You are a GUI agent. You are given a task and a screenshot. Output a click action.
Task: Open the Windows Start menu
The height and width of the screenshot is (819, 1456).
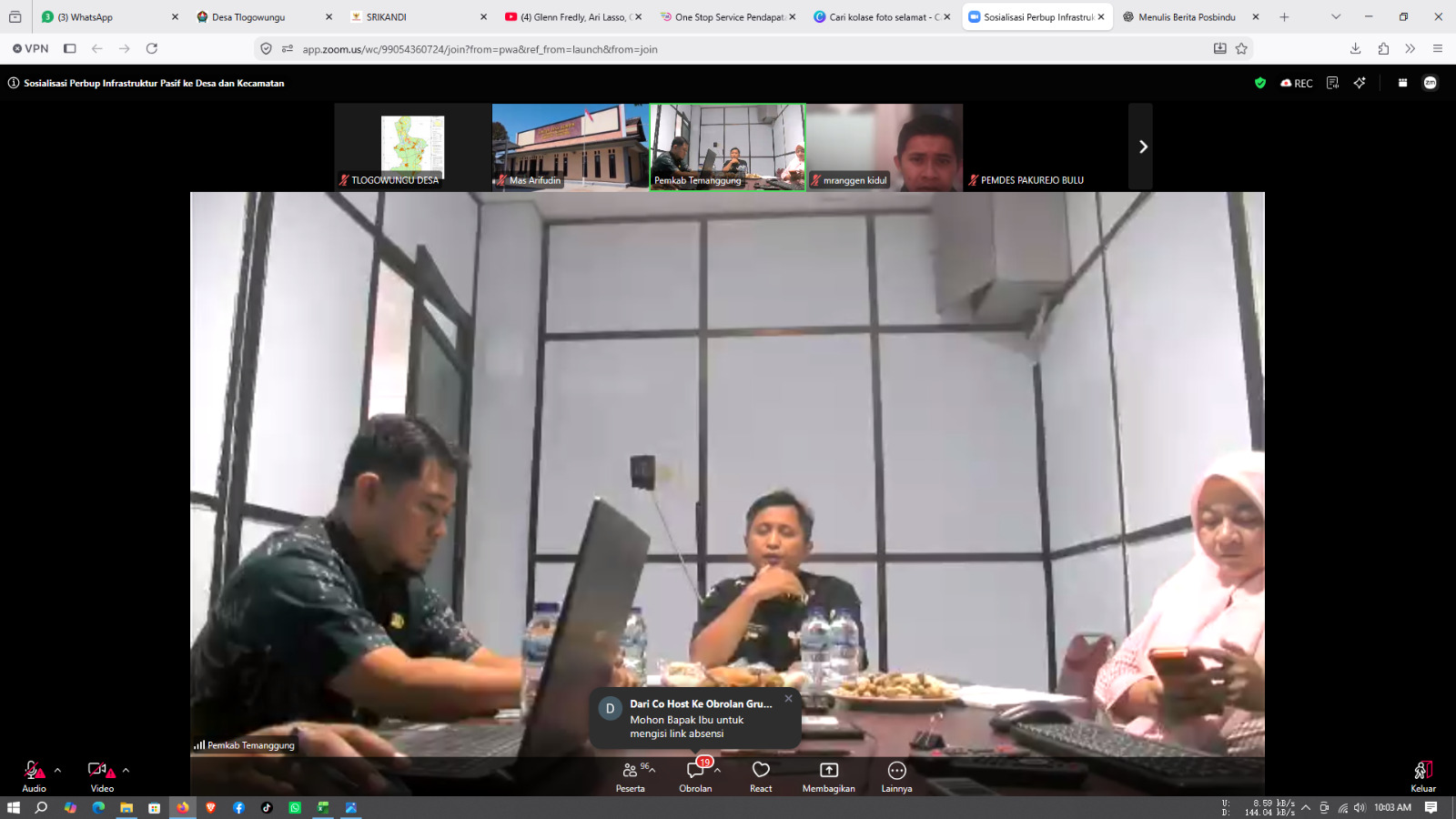coord(14,807)
